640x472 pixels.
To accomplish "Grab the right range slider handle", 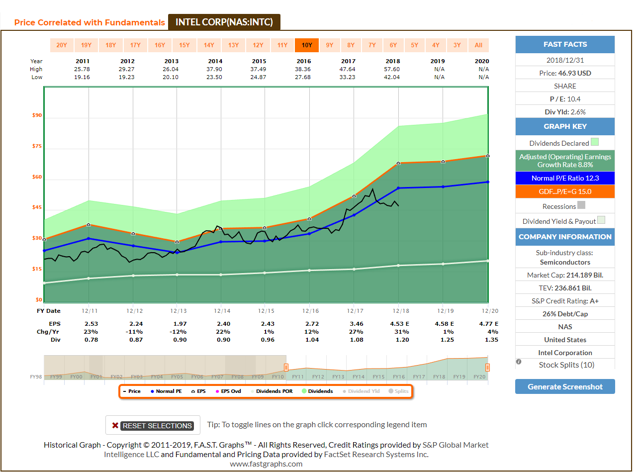I will (x=487, y=367).
